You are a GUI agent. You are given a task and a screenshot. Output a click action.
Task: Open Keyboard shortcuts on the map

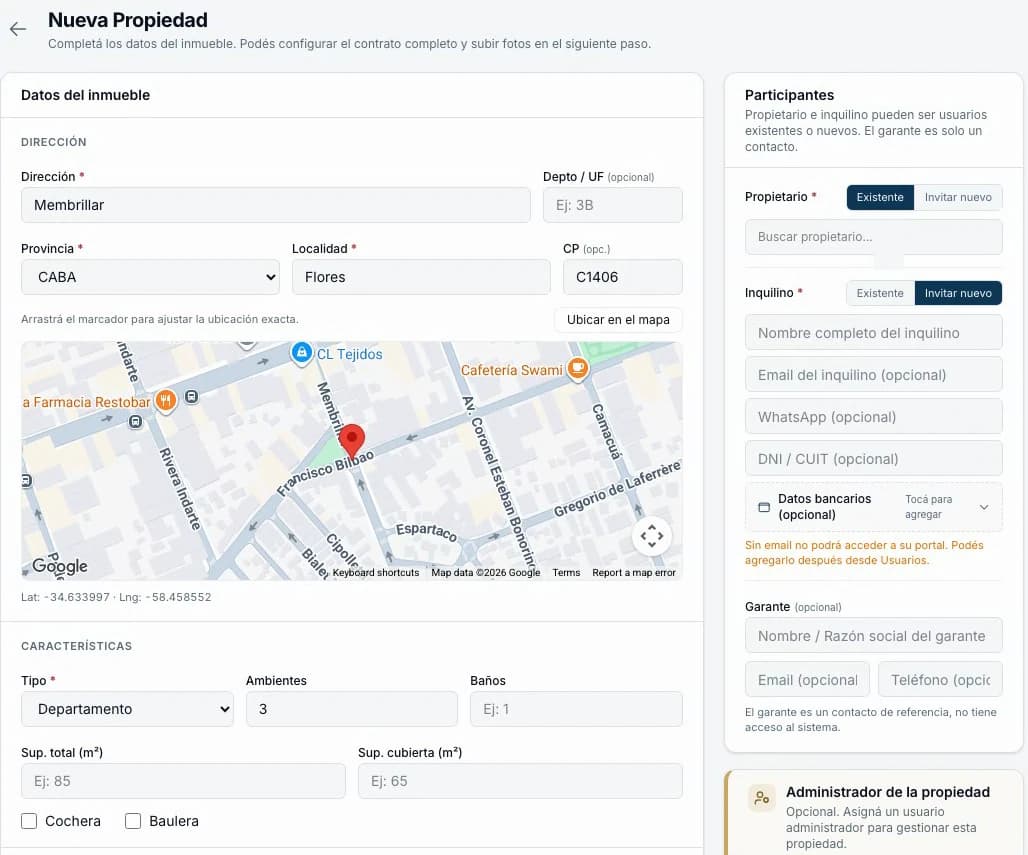click(x=376, y=572)
